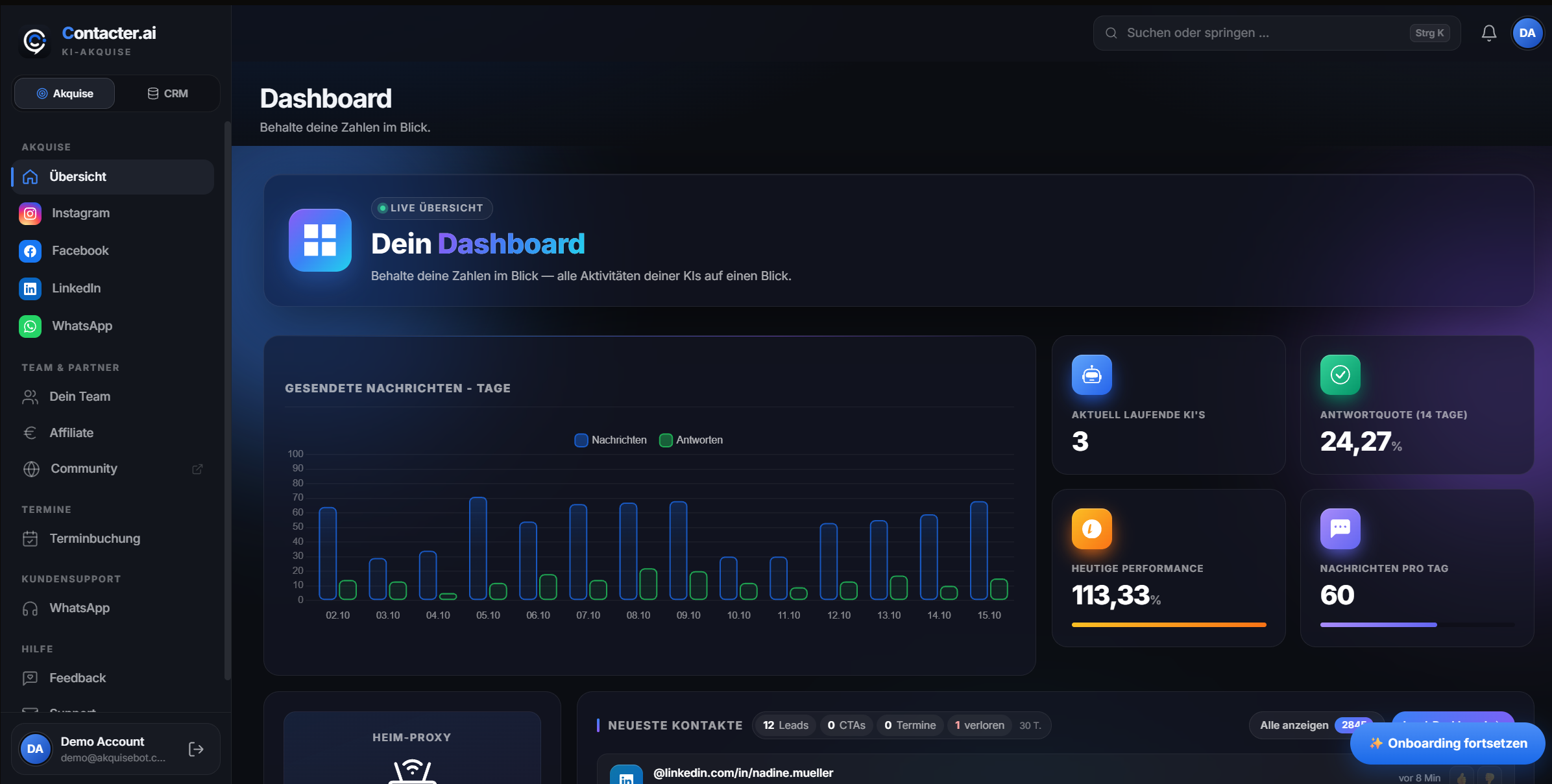Open notifications bell icon
This screenshot has height=784, width=1552.
1489,33
